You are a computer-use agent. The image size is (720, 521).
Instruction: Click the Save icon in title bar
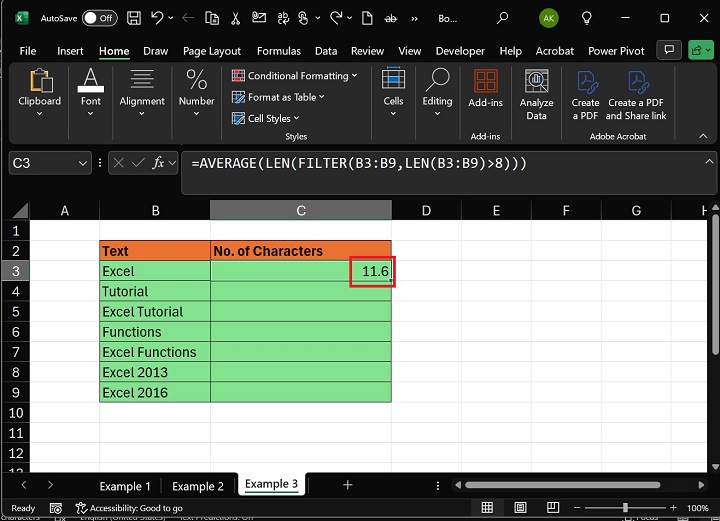point(133,18)
